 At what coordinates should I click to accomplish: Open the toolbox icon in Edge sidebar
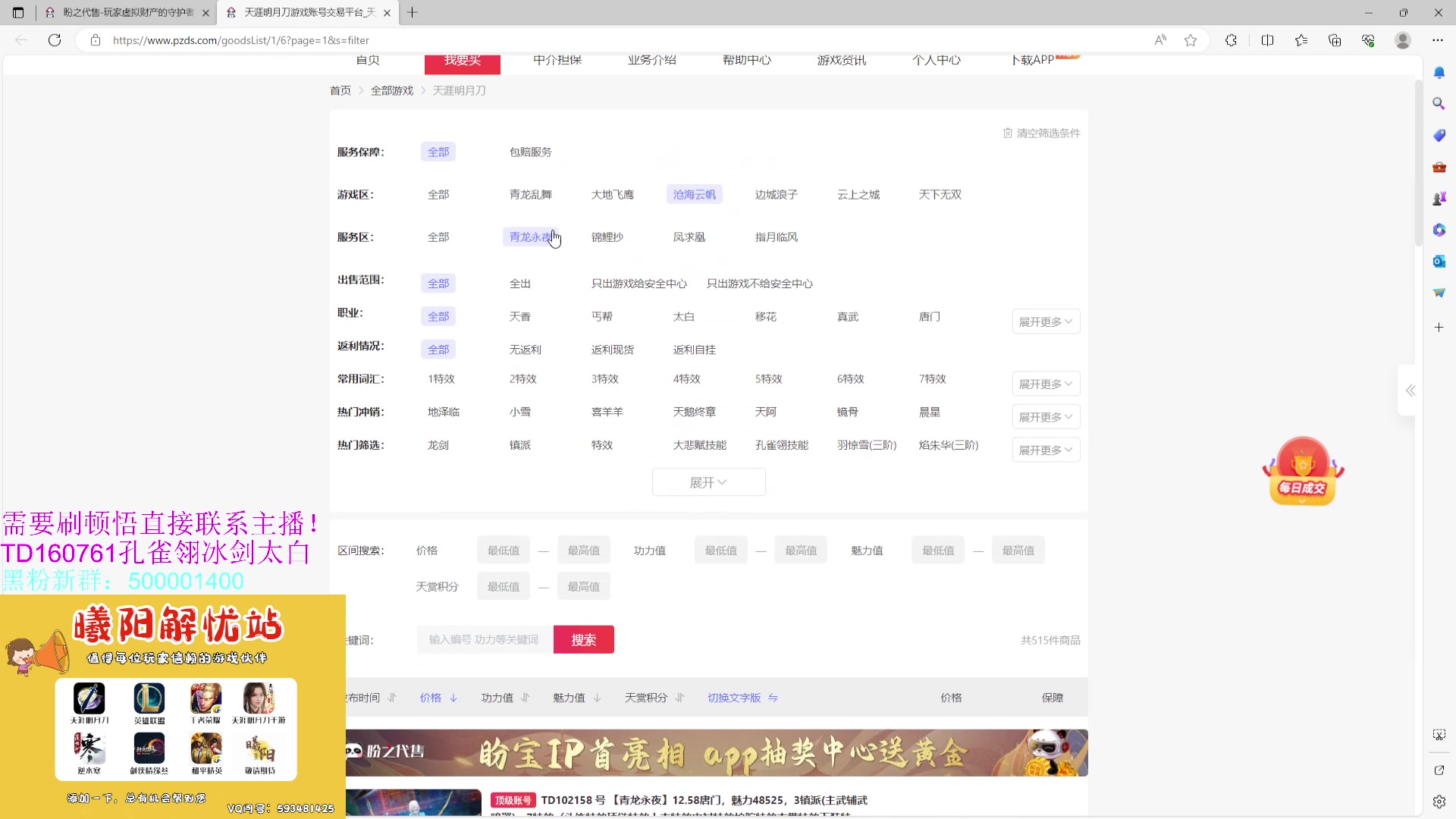[1439, 167]
